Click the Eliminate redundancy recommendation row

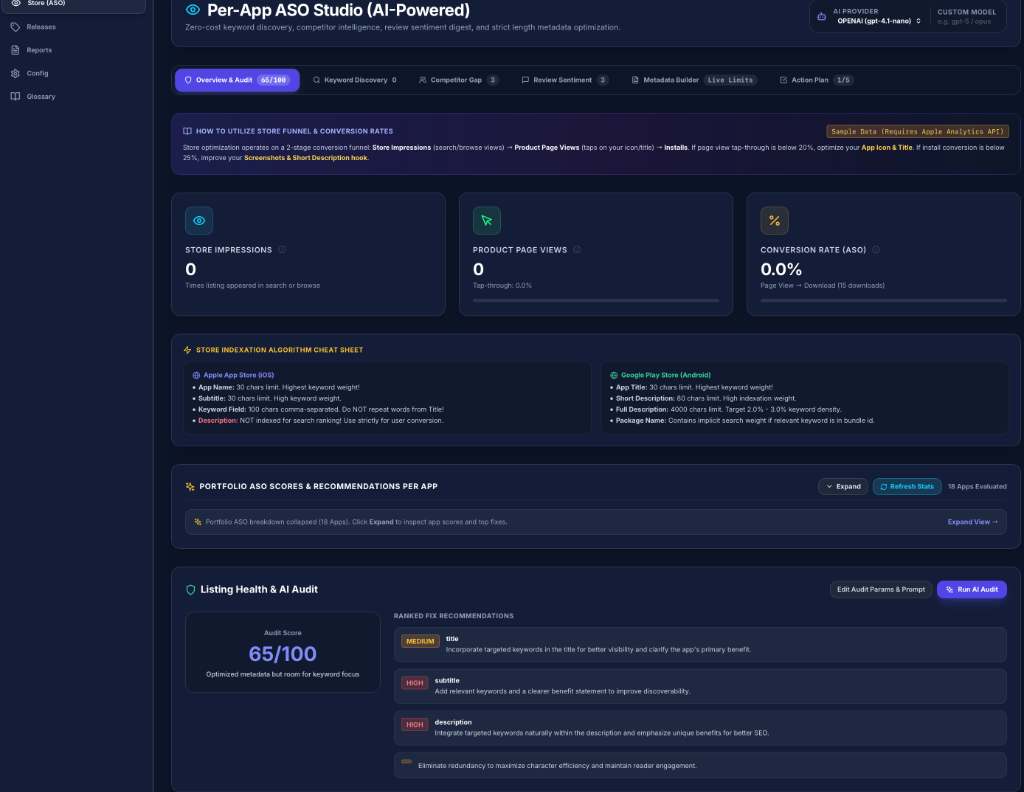[700, 765]
